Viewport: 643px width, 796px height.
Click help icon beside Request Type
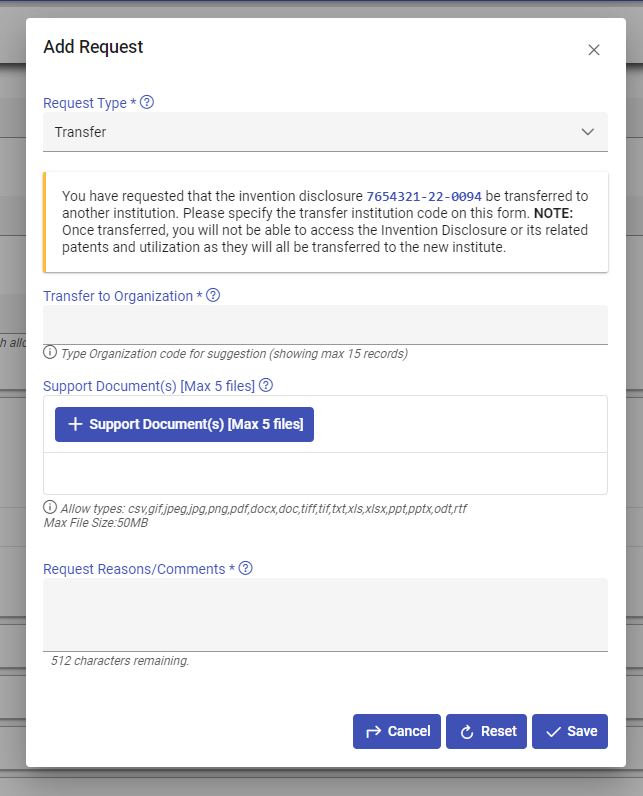[147, 102]
